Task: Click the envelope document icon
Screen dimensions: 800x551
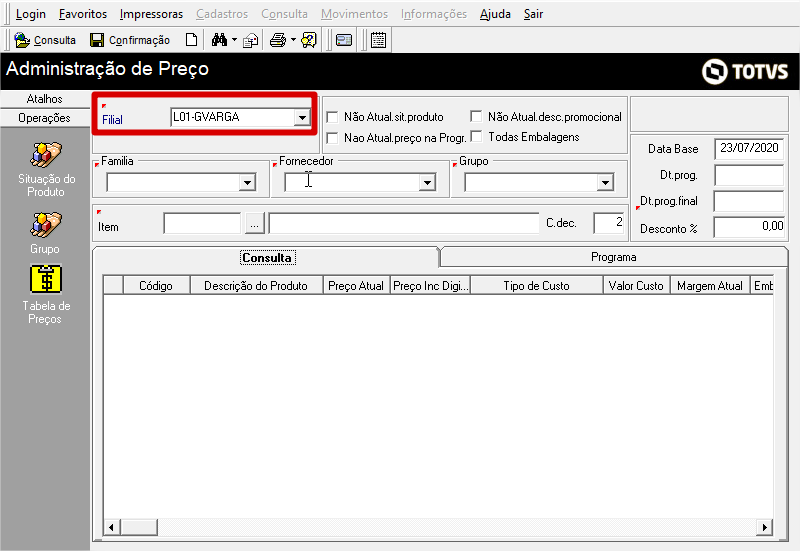Action: point(251,40)
